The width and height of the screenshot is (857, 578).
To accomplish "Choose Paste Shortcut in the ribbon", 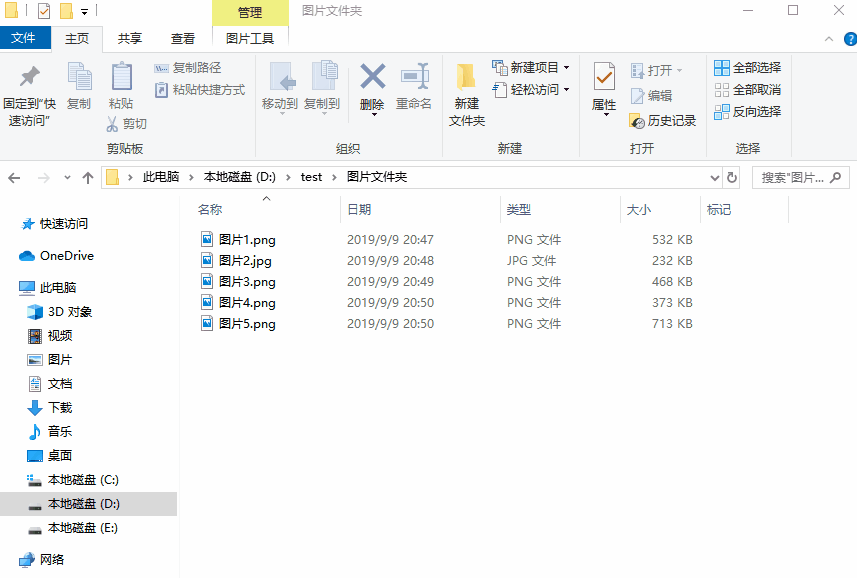I will point(200,90).
